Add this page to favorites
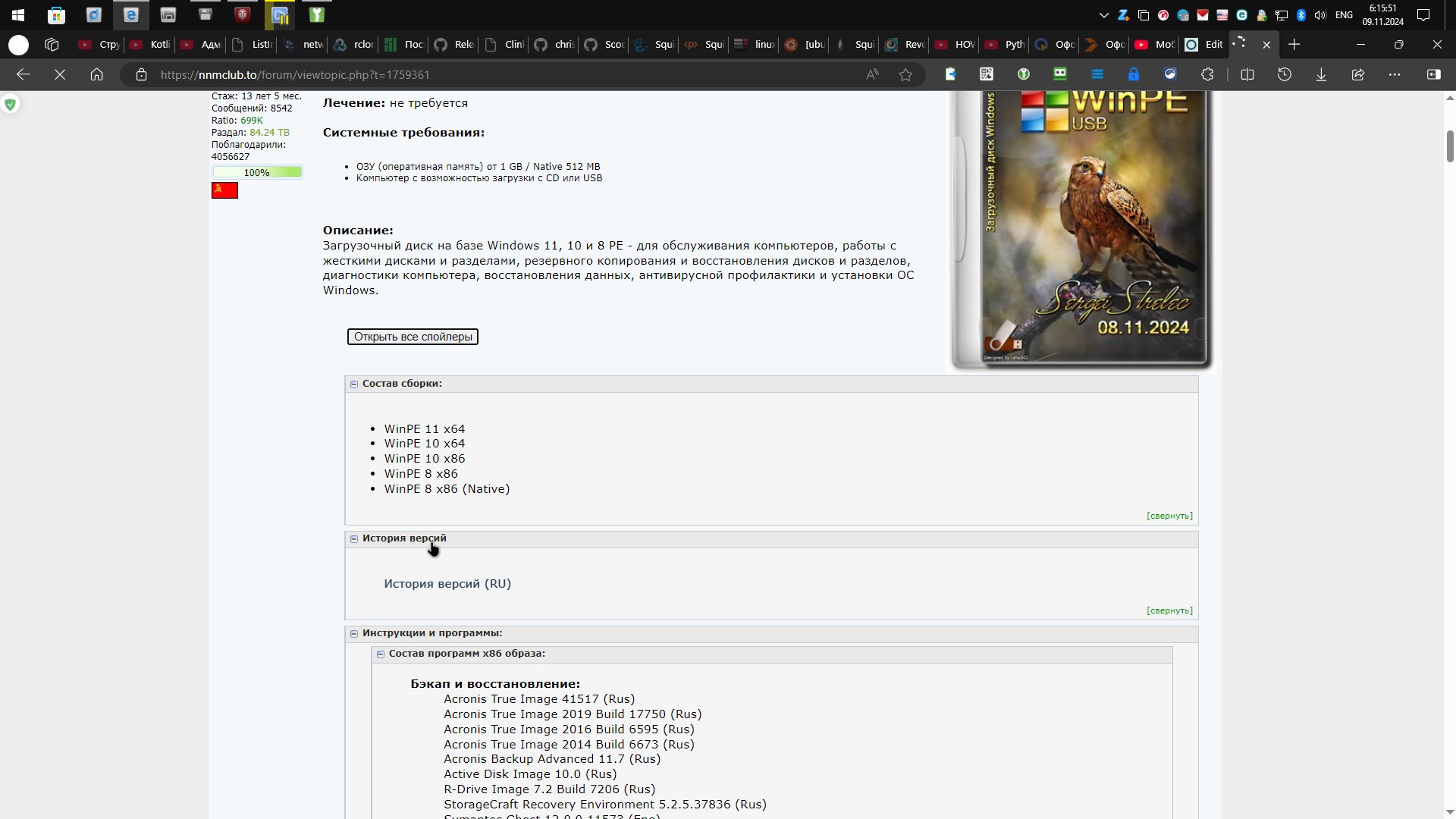Image resolution: width=1456 pixels, height=819 pixels. click(905, 74)
